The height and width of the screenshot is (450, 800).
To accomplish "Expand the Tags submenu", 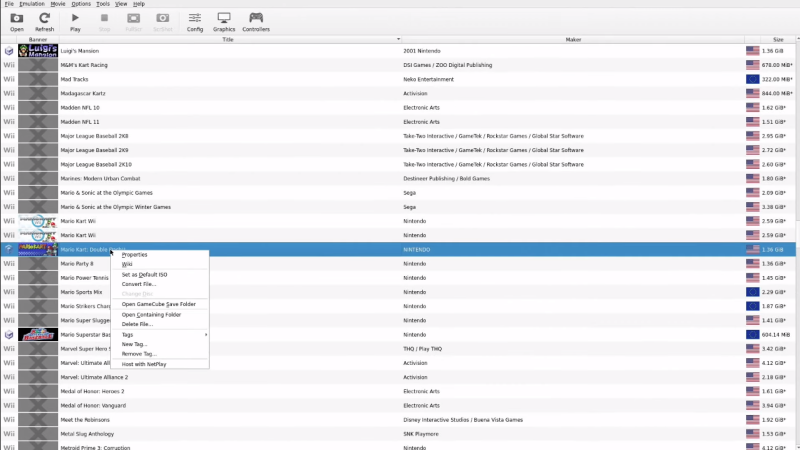I will [160, 335].
